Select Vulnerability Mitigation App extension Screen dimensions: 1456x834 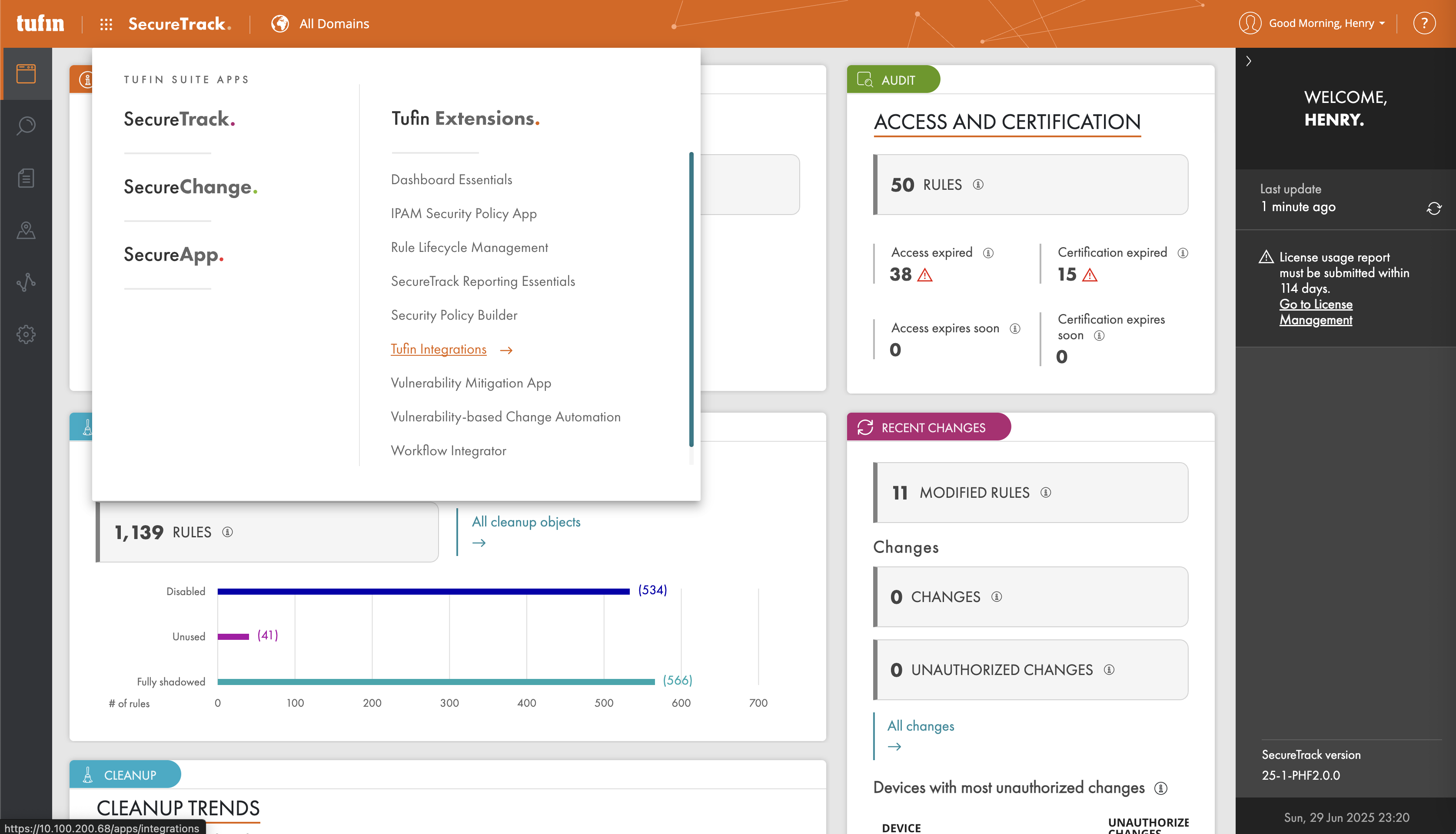pos(470,383)
